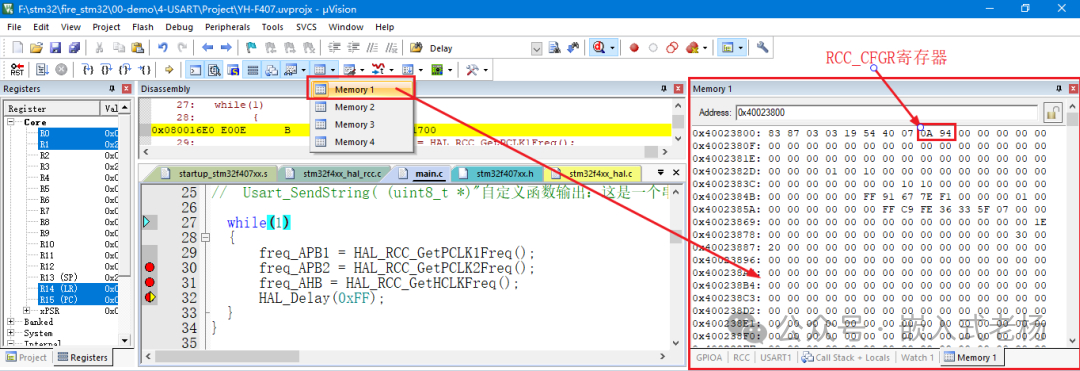Open the Serial Windows dropdown arrow

pyautogui.click(x=362, y=70)
